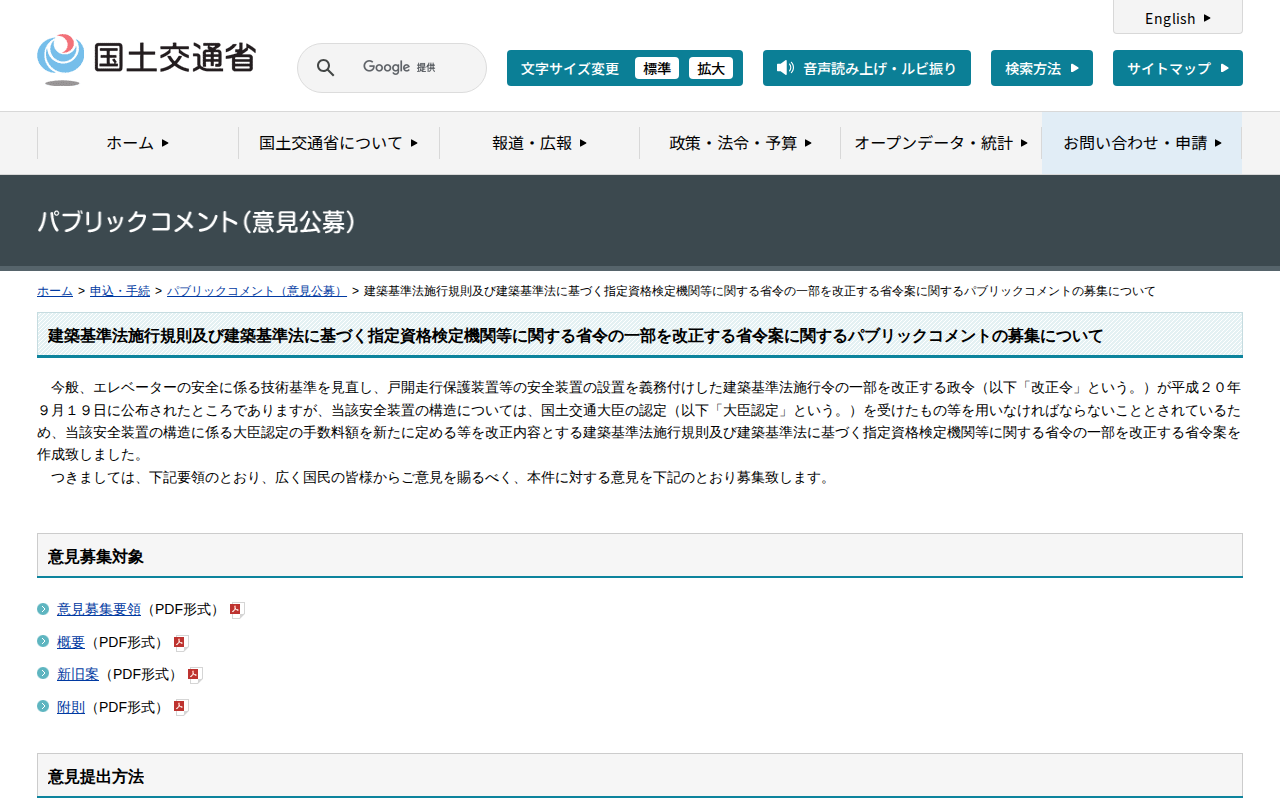The width and height of the screenshot is (1280, 800).
Task: Expand the オープンデータ・統計 menu
Action: 940,143
